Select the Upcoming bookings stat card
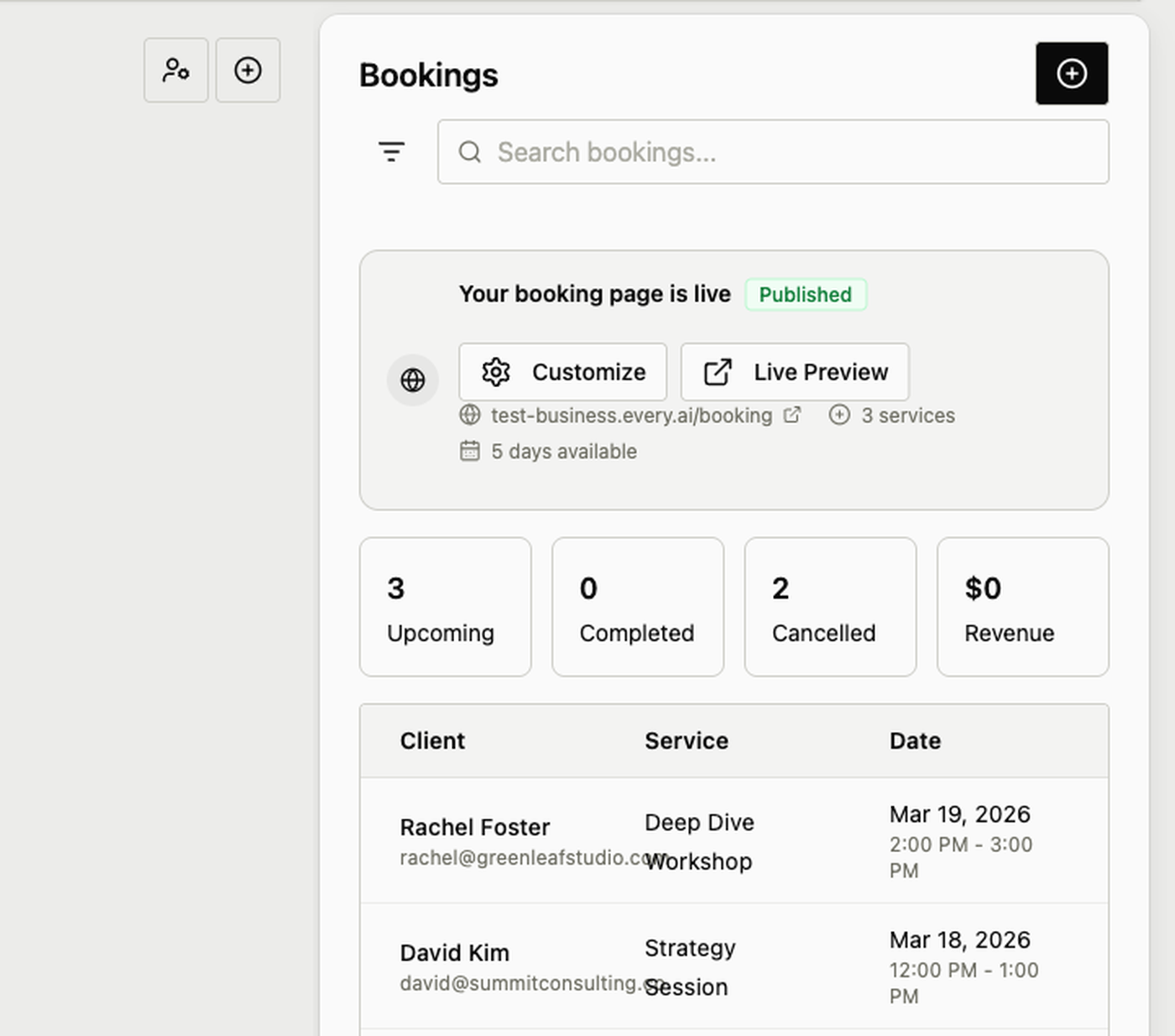 [x=445, y=606]
